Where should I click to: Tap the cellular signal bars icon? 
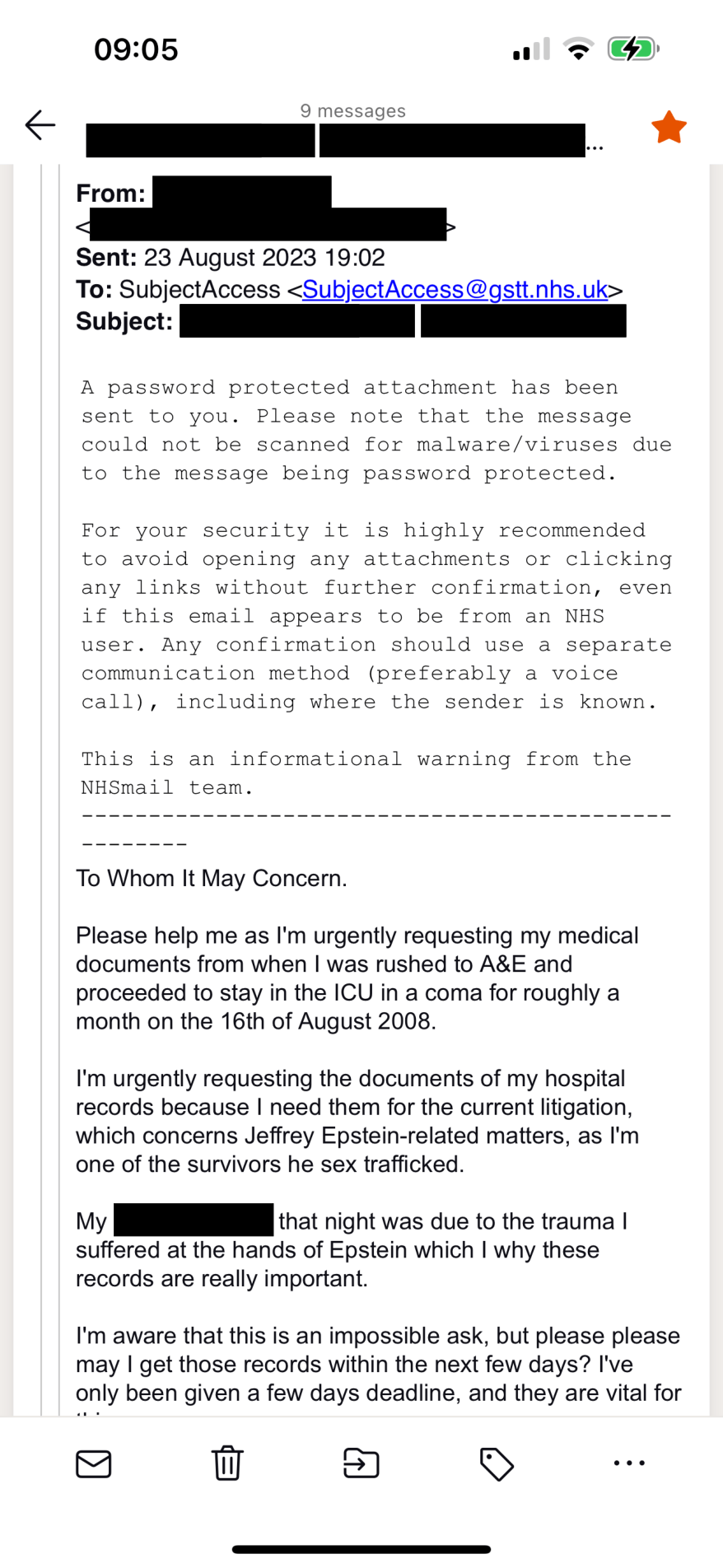[x=531, y=50]
